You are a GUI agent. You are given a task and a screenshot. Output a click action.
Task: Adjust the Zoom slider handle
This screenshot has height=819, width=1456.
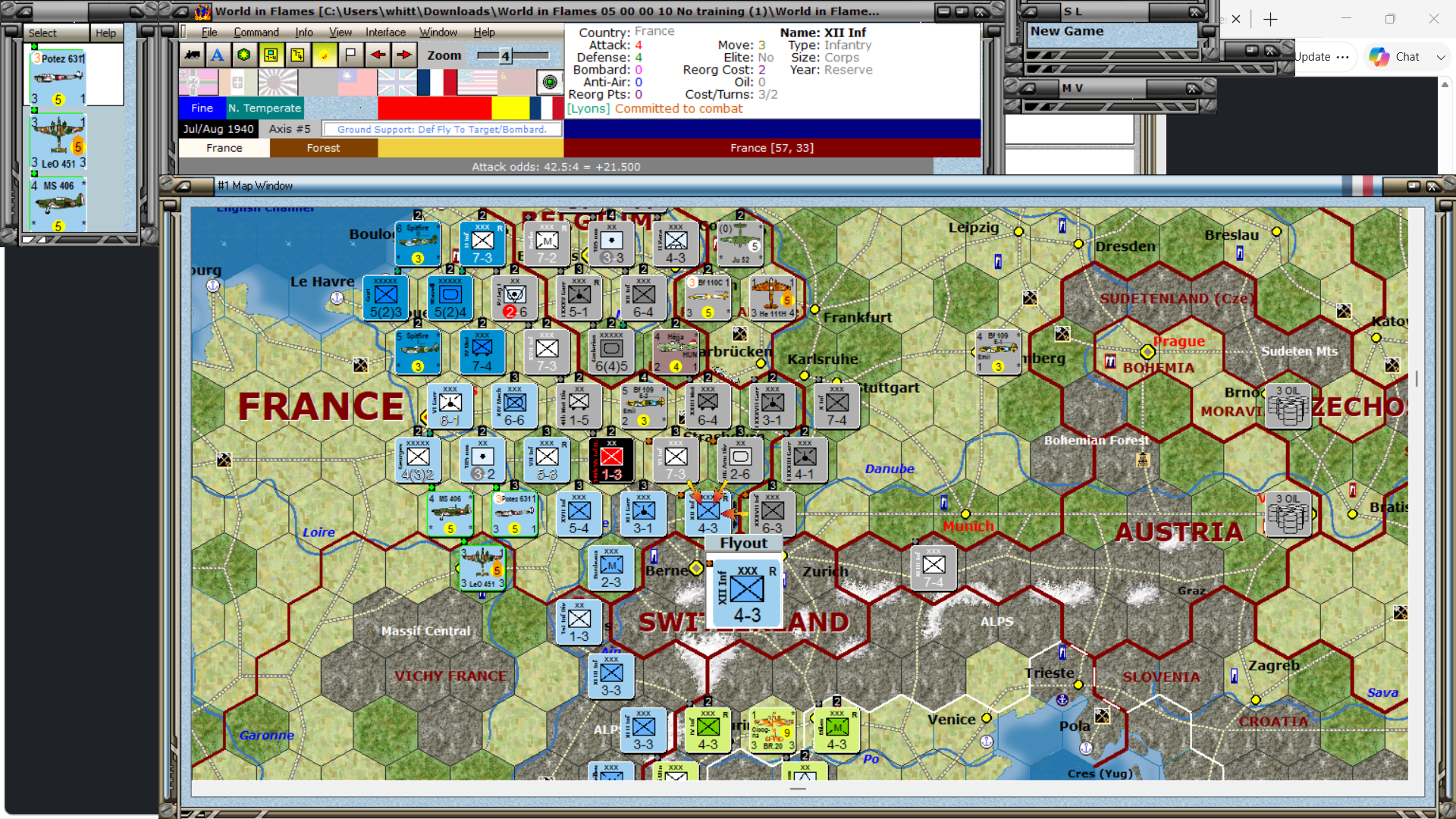click(505, 55)
